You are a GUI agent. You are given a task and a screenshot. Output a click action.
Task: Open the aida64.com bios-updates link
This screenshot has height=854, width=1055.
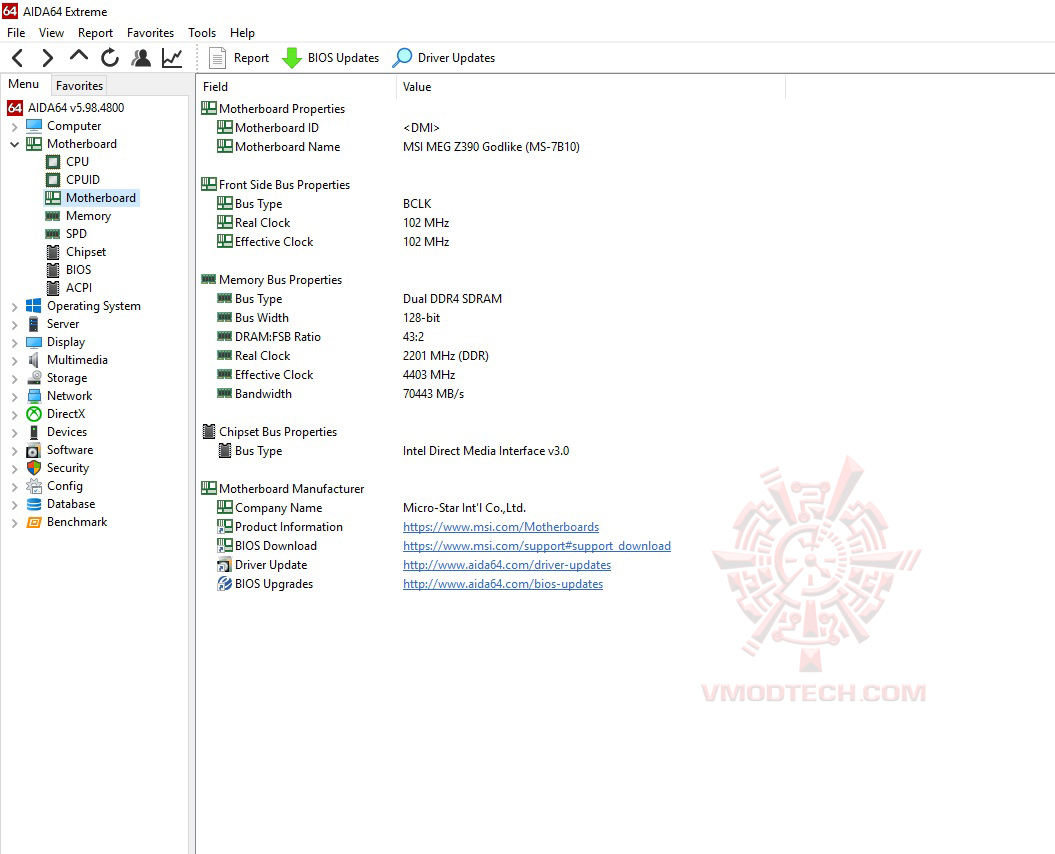click(503, 584)
